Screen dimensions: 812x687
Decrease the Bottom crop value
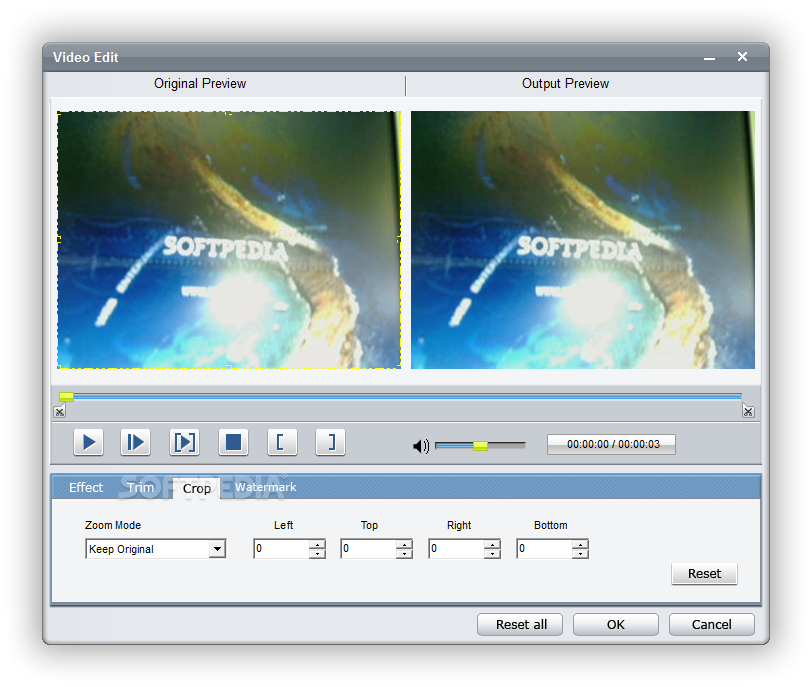[581, 553]
